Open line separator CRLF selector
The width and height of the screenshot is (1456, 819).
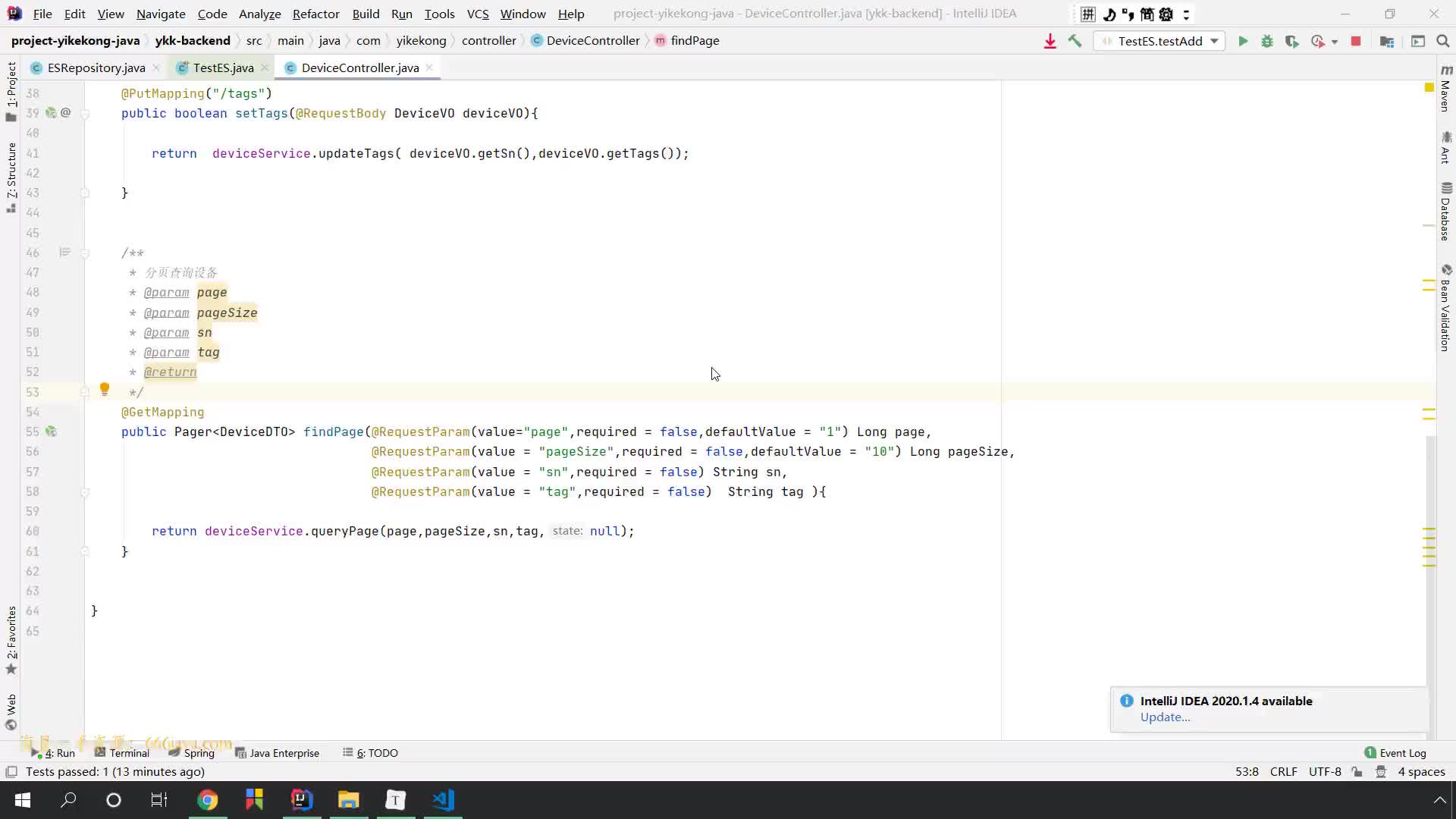[x=1283, y=772]
